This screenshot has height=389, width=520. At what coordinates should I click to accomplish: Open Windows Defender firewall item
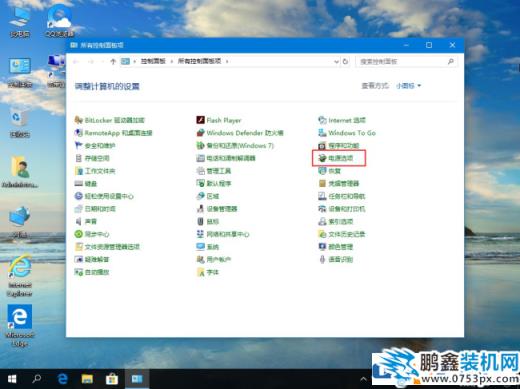(240, 133)
